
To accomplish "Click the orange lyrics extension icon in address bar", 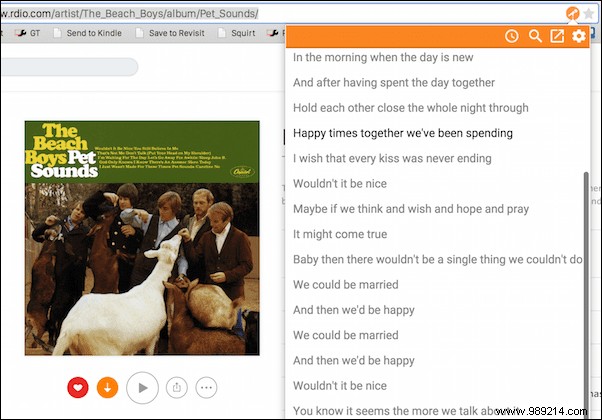I will click(572, 13).
